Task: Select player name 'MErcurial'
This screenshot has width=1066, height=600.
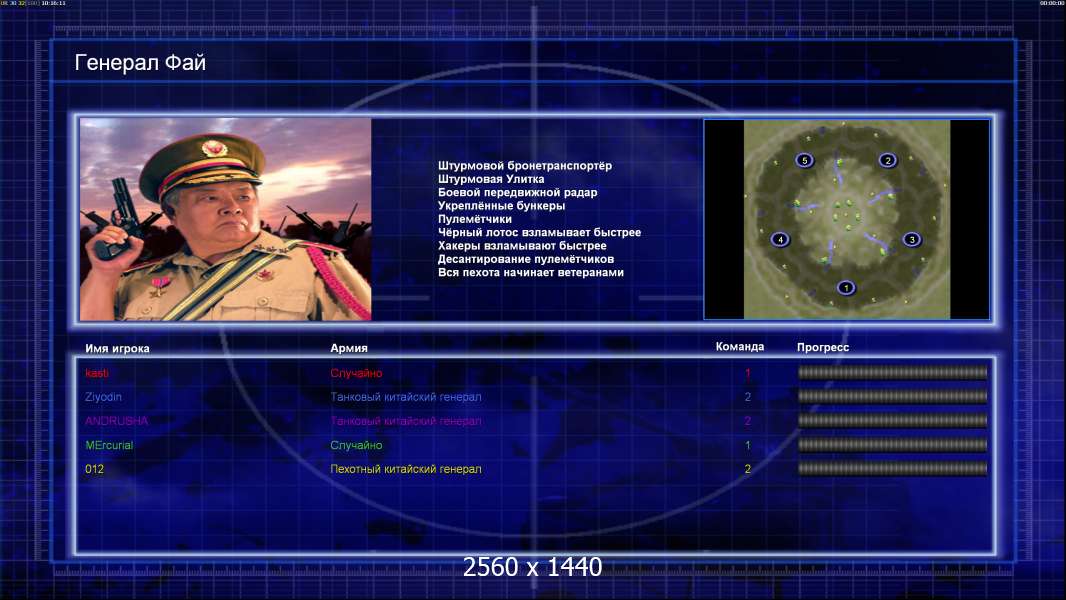Action: click(109, 445)
